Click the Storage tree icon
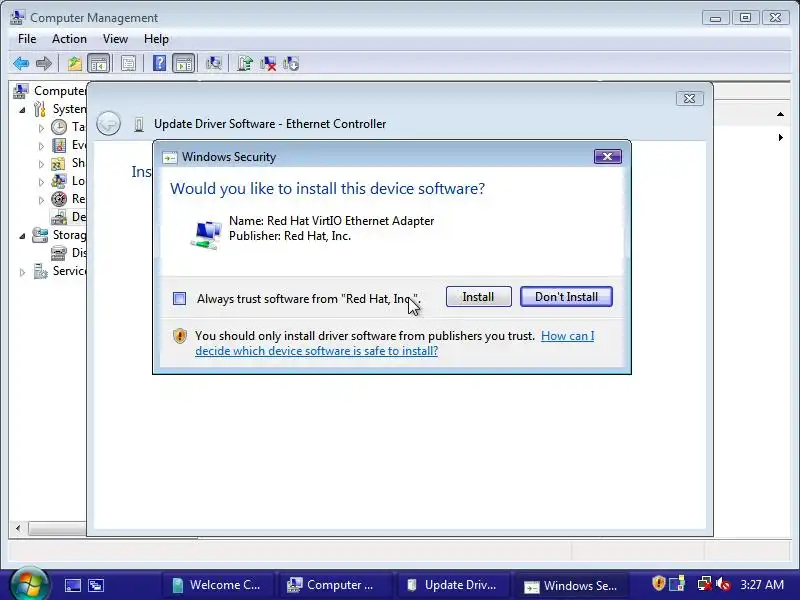Viewport: 800px width, 600px height. pos(40,235)
